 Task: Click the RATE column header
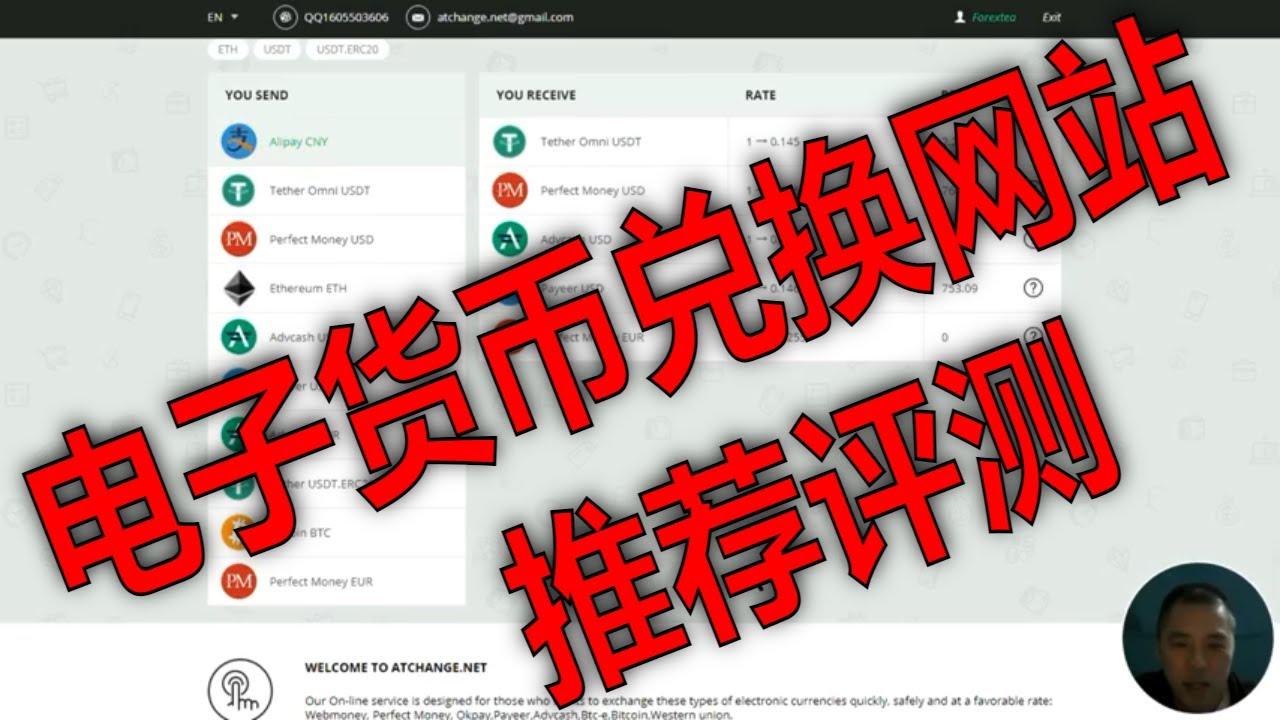(760, 95)
